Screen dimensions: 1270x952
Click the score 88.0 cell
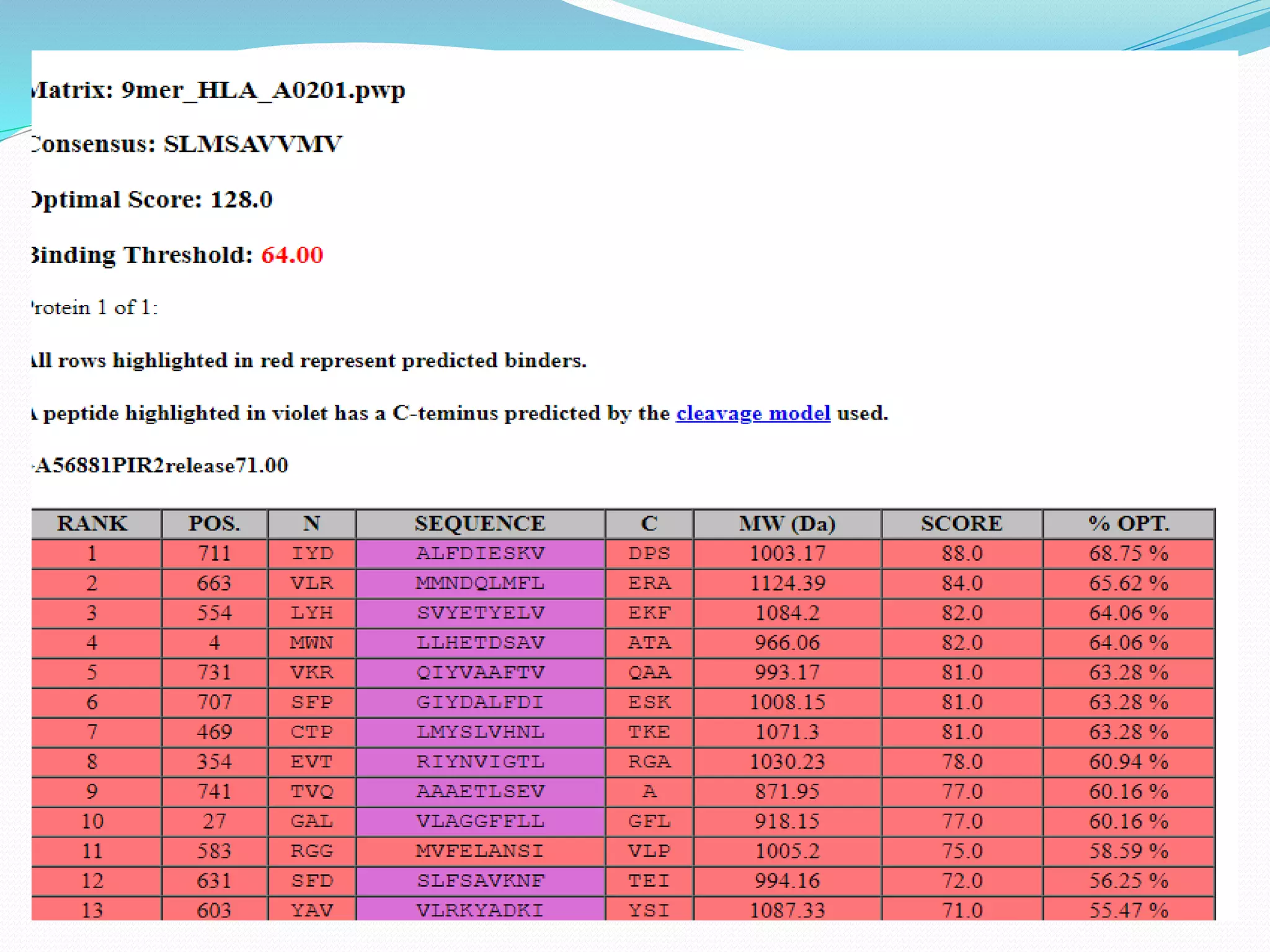[961, 553]
